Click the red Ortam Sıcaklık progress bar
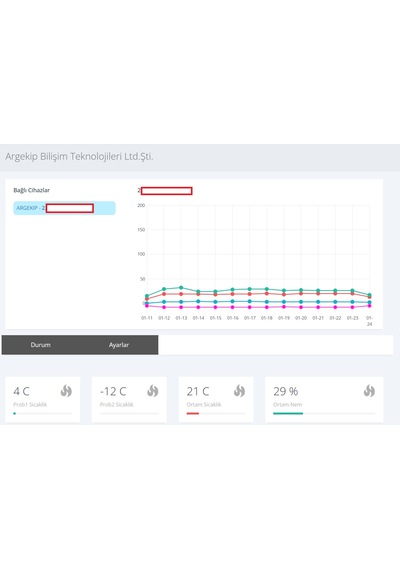 (193, 413)
